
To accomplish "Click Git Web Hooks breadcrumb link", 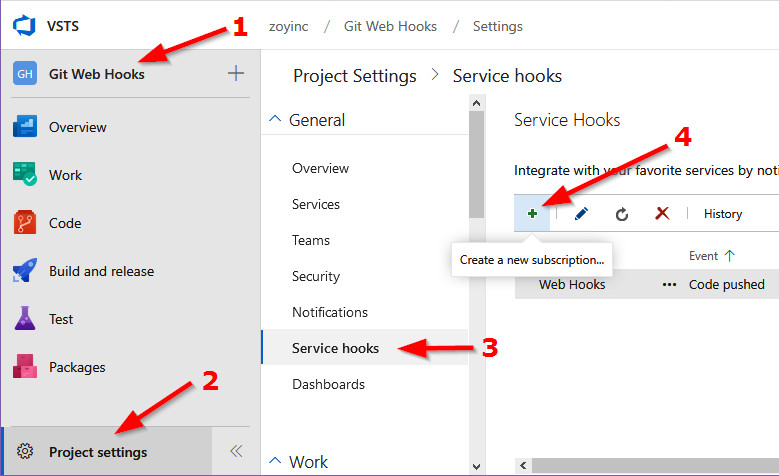I will tap(390, 26).
